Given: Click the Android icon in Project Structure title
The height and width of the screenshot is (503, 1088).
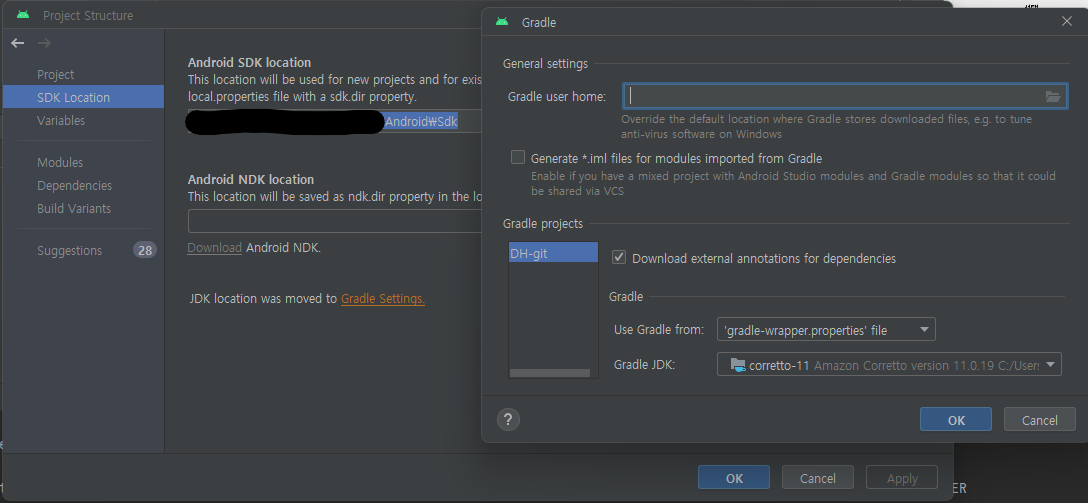Looking at the screenshot, I should [x=24, y=15].
